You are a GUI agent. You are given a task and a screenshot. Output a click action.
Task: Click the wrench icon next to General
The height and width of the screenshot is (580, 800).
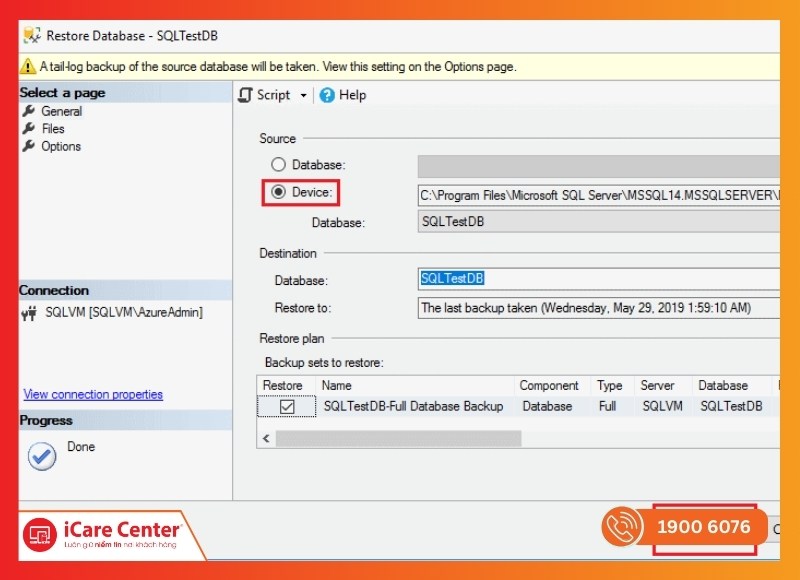[x=29, y=111]
